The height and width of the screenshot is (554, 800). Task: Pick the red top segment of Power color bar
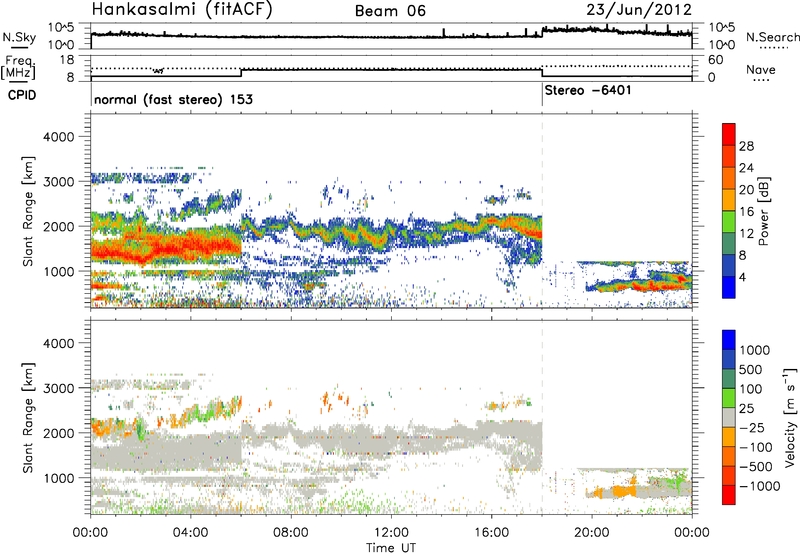729,135
